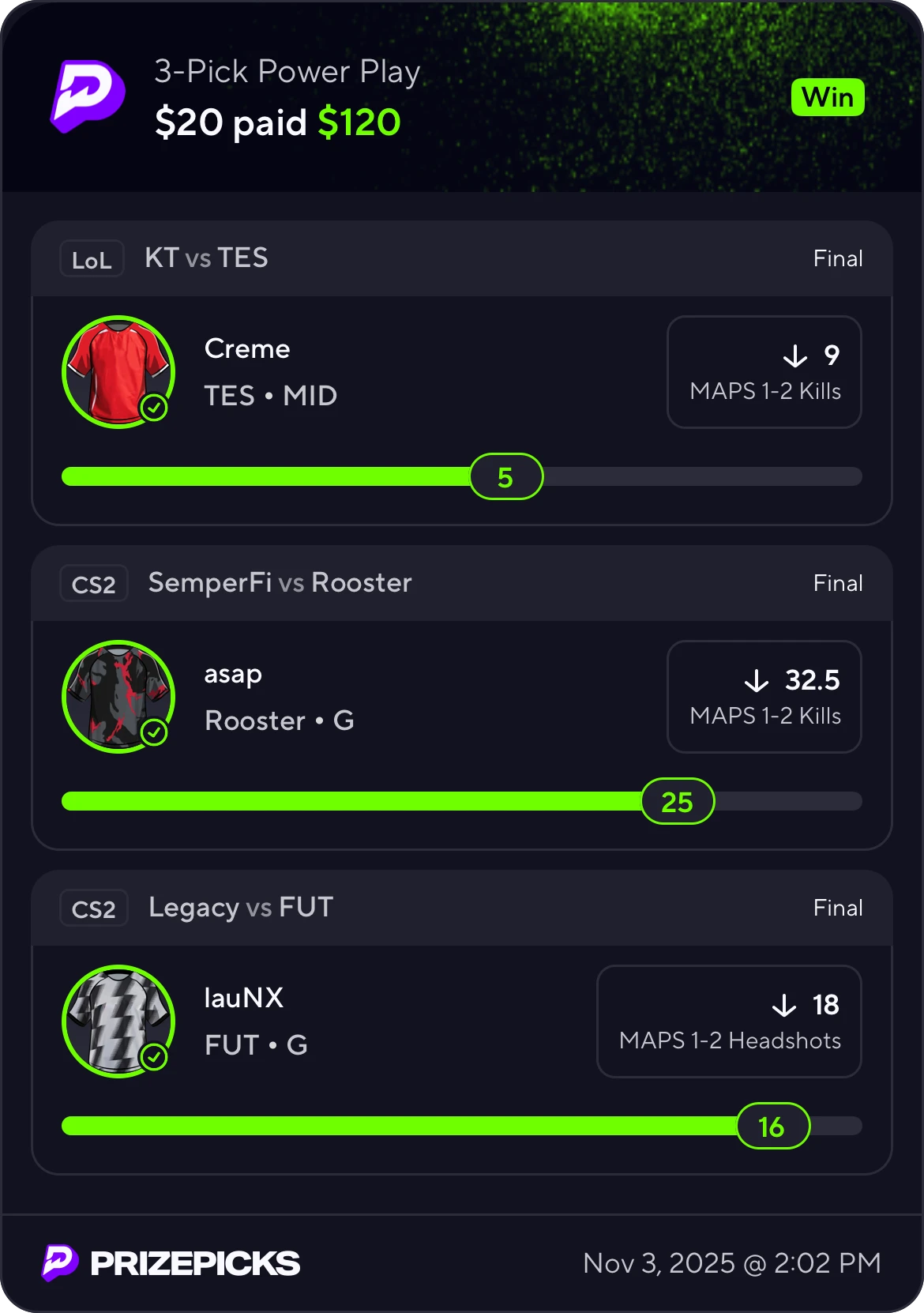The height and width of the screenshot is (1313, 924).
Task: Select the CS2 tag for Legacy vs FUT
Action: tap(93, 909)
